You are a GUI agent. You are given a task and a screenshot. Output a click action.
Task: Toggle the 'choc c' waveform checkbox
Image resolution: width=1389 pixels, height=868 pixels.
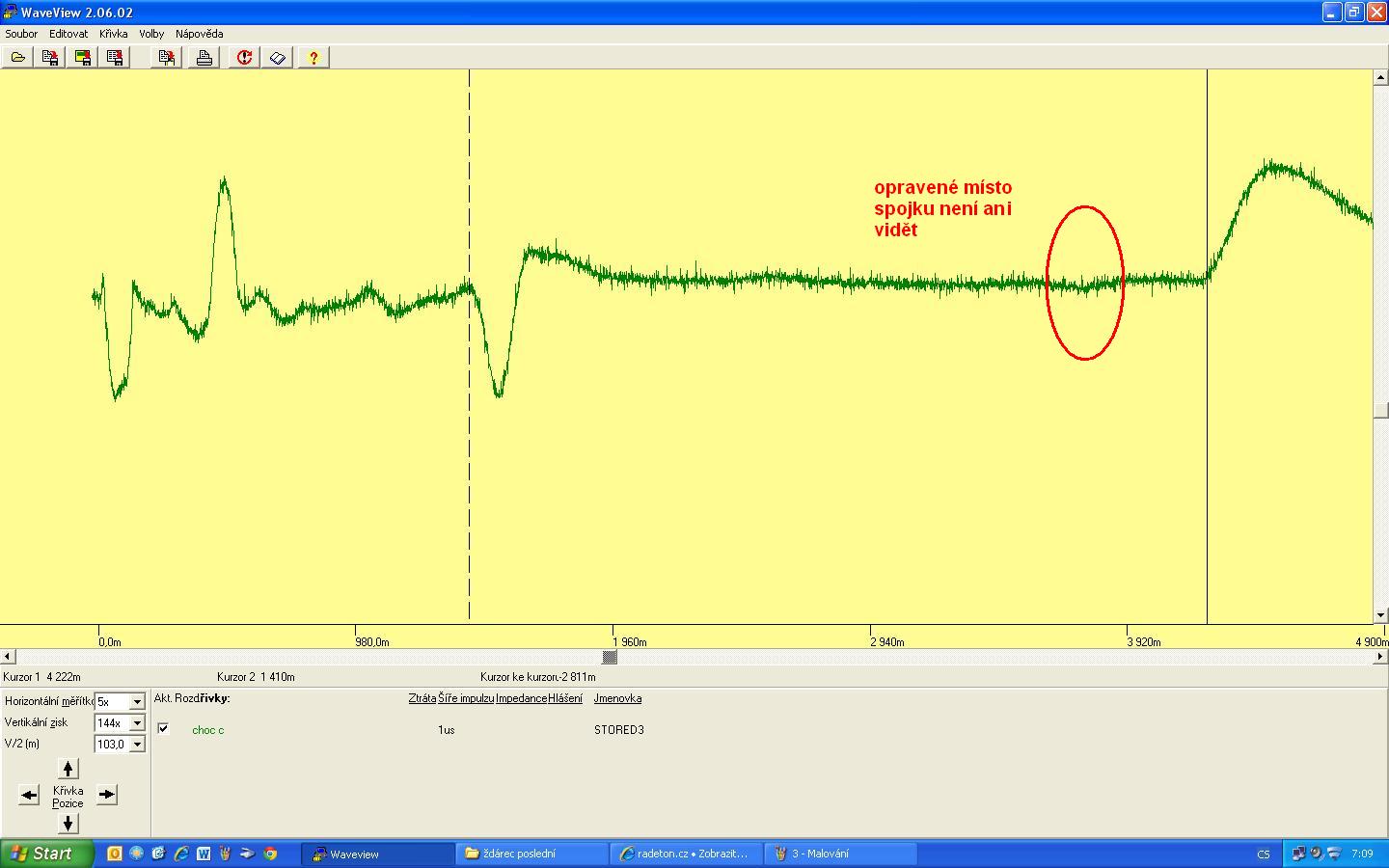tap(163, 729)
